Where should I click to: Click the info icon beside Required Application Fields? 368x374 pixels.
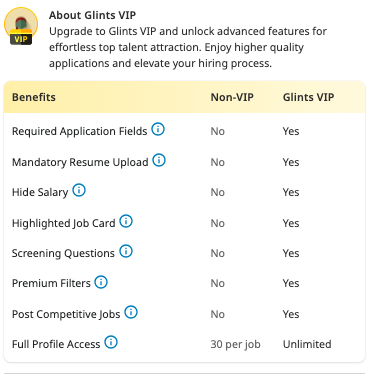pyautogui.click(x=158, y=129)
